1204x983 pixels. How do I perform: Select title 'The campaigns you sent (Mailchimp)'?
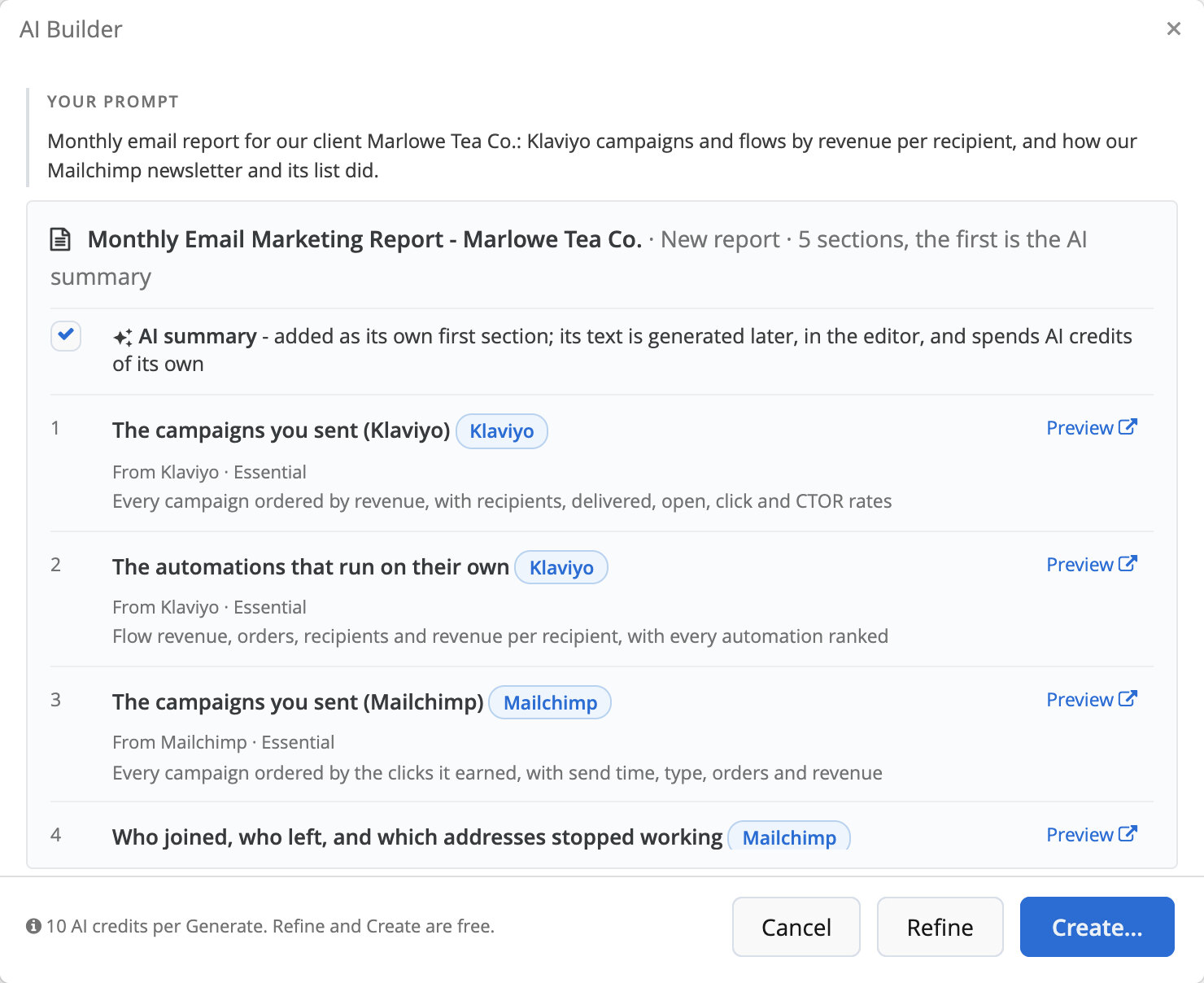(298, 702)
